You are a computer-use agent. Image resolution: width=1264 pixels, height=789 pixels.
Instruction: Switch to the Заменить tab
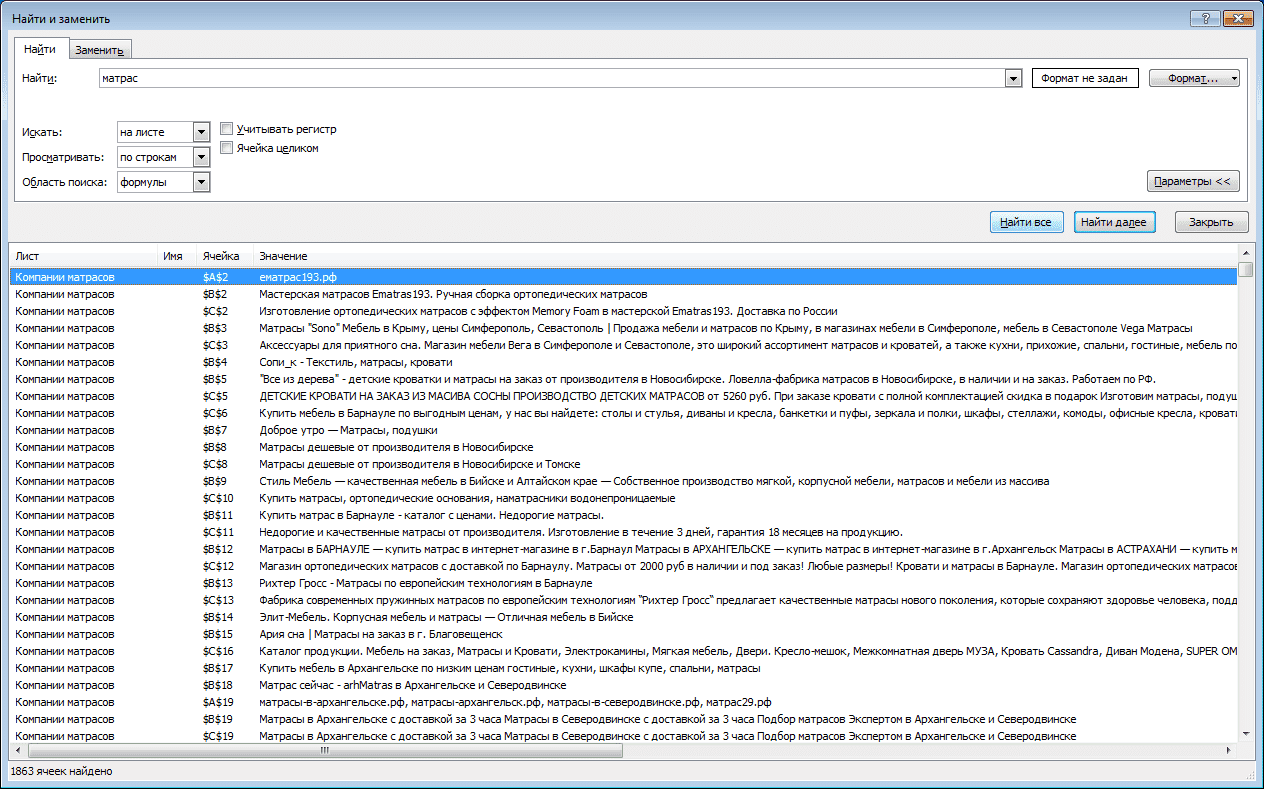(x=99, y=50)
